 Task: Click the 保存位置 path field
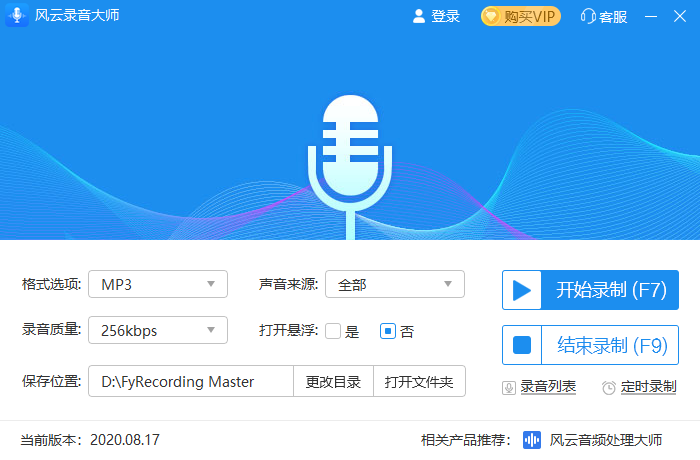(x=190, y=381)
